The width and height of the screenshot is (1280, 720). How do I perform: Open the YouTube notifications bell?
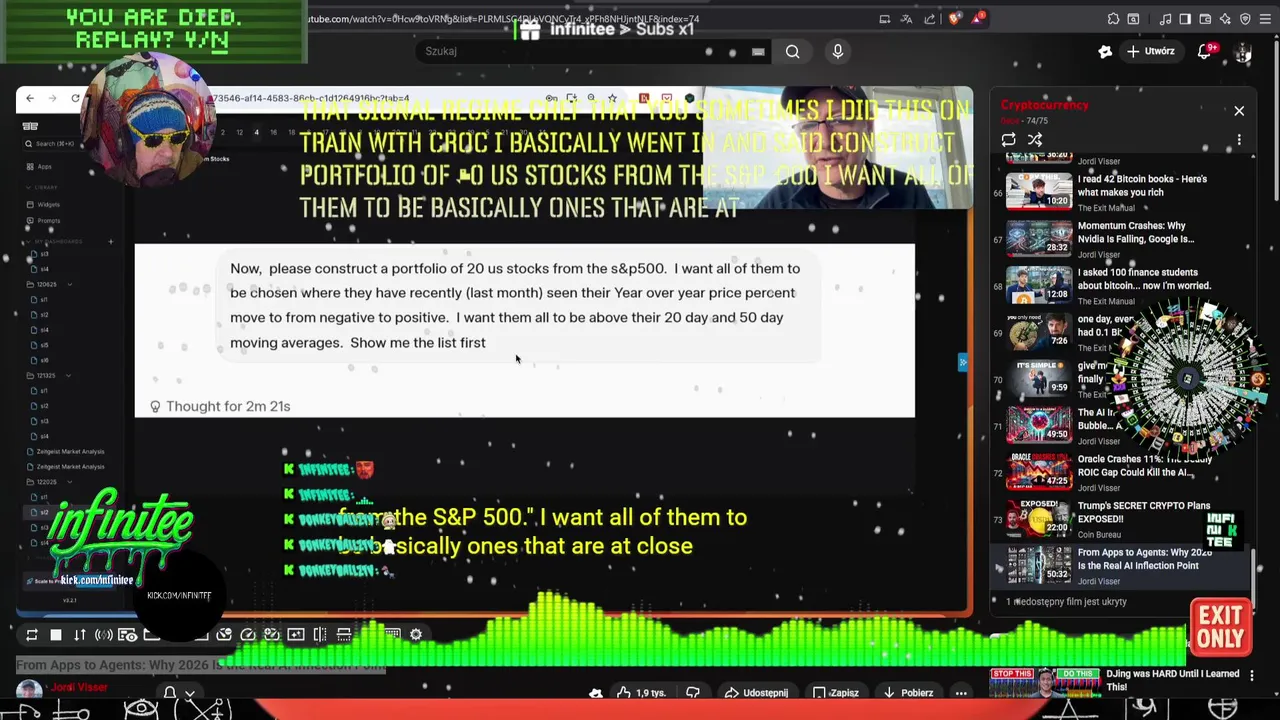(1205, 51)
